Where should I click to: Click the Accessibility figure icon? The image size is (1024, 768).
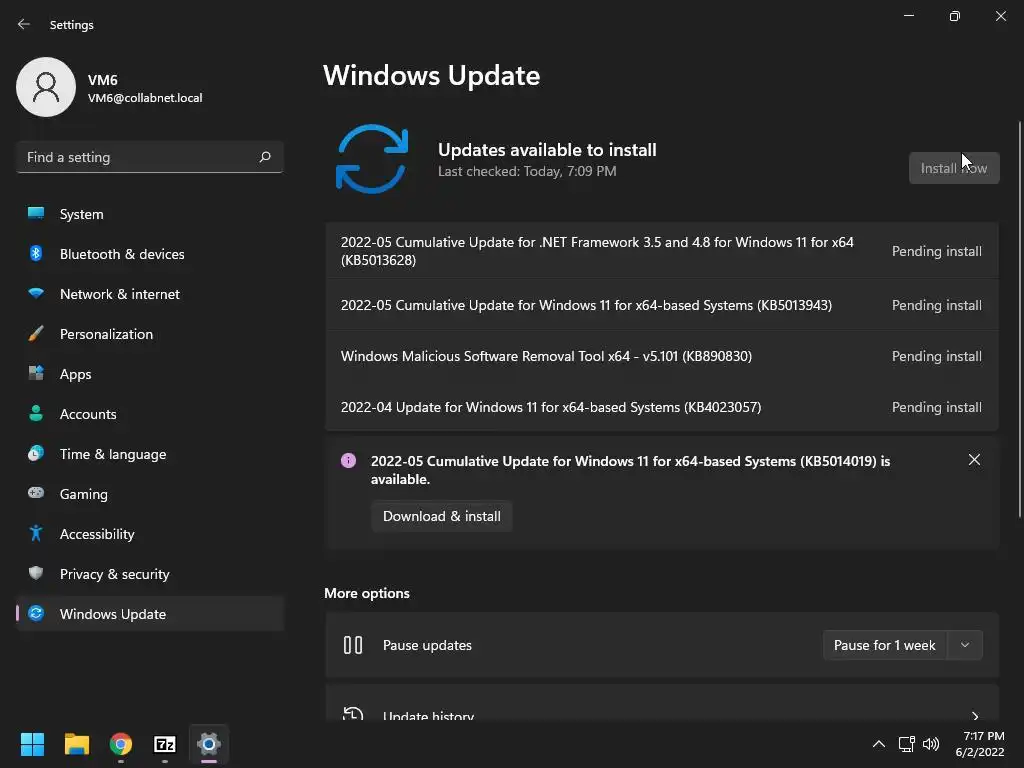(36, 534)
